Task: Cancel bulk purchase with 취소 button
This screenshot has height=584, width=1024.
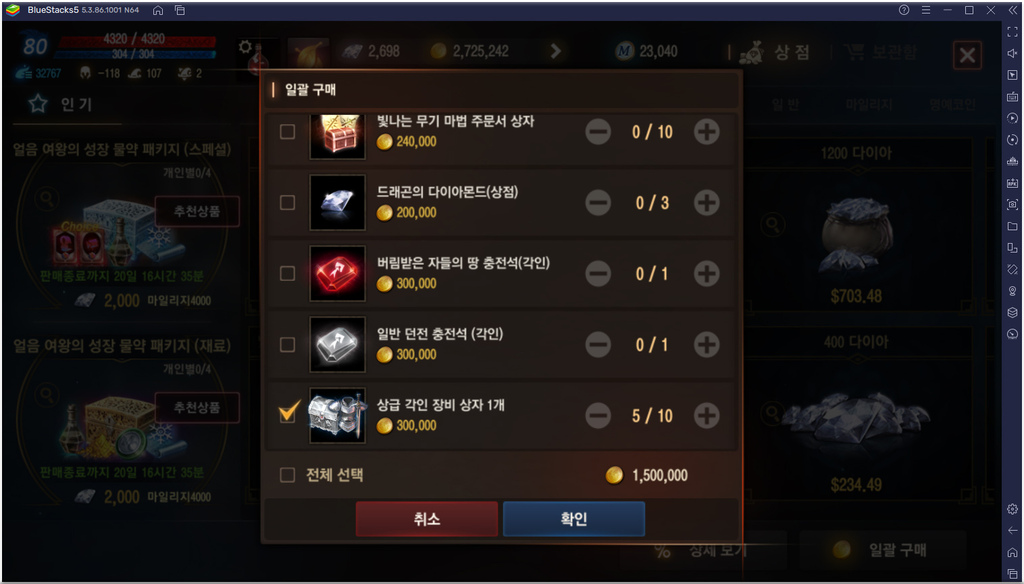Action: click(x=426, y=519)
